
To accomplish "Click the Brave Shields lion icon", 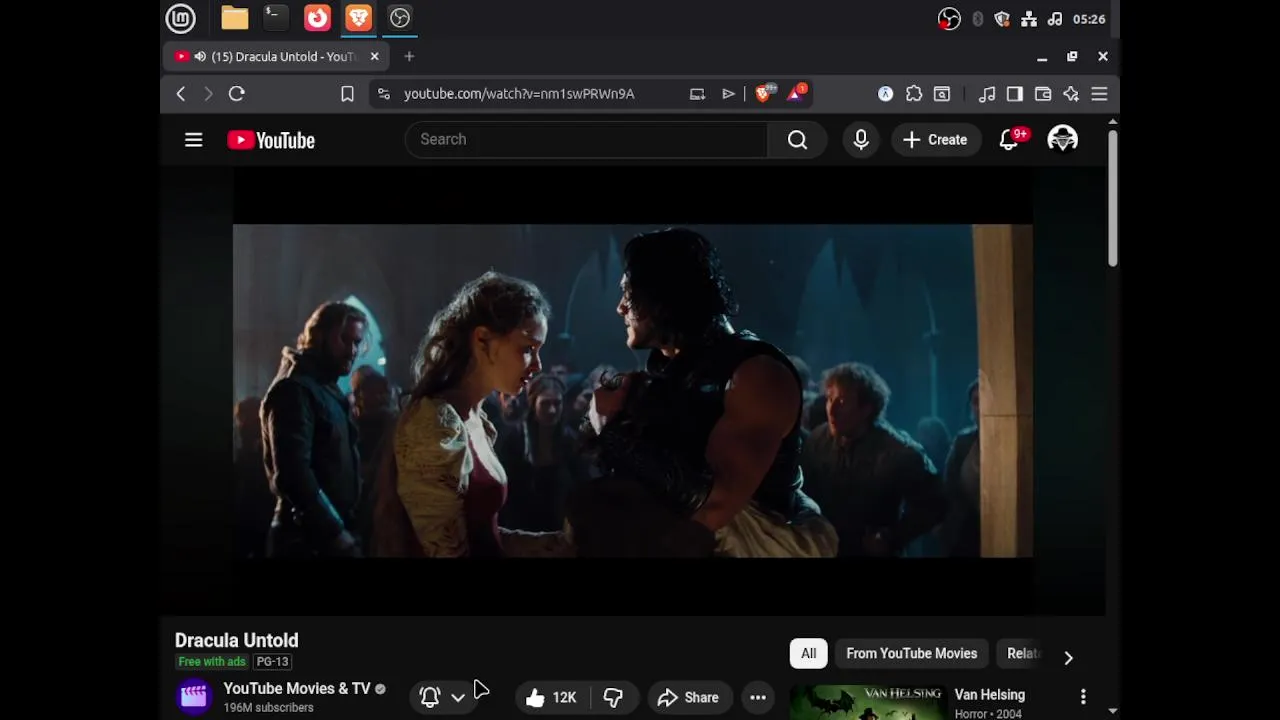I will click(765, 93).
